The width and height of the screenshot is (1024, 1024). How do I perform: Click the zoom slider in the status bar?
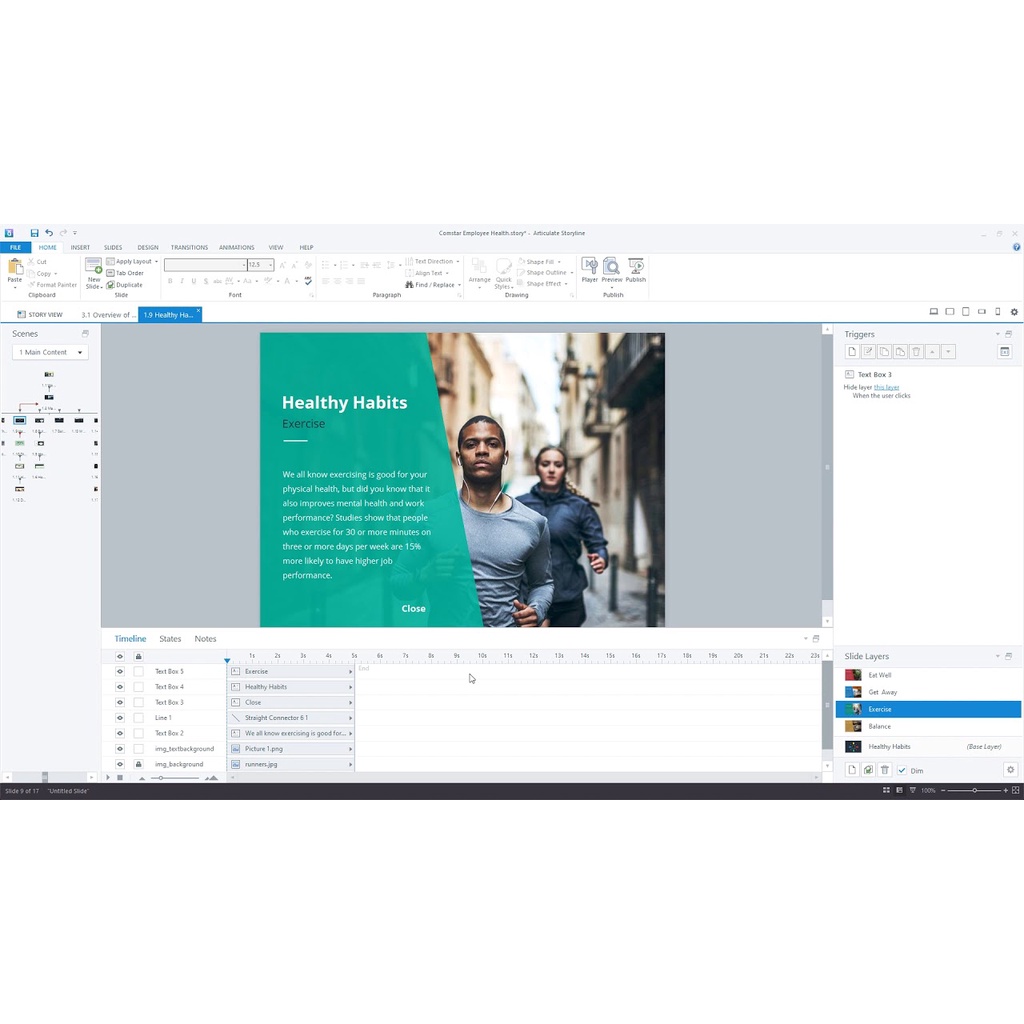pos(975,790)
